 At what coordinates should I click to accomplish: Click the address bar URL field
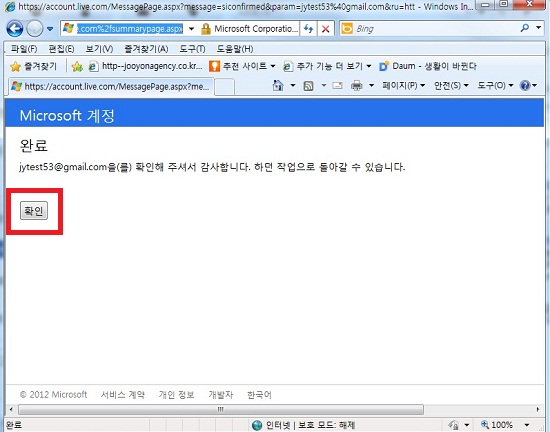click(x=130, y=29)
